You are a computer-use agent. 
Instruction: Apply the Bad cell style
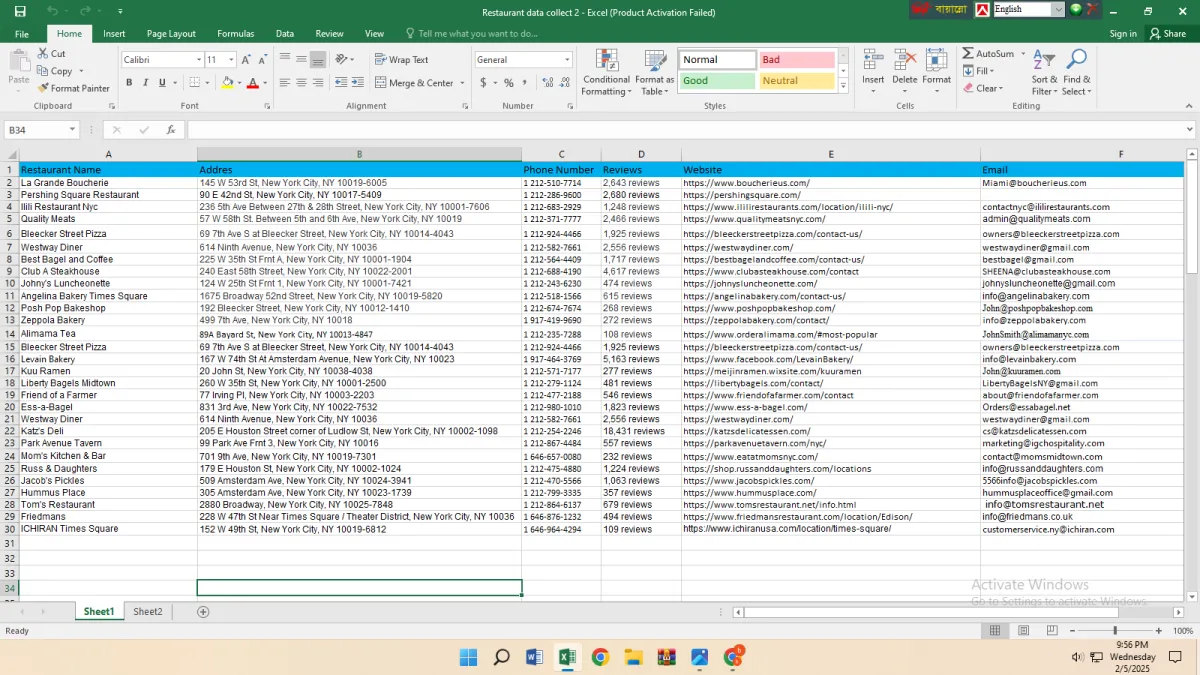[796, 60]
